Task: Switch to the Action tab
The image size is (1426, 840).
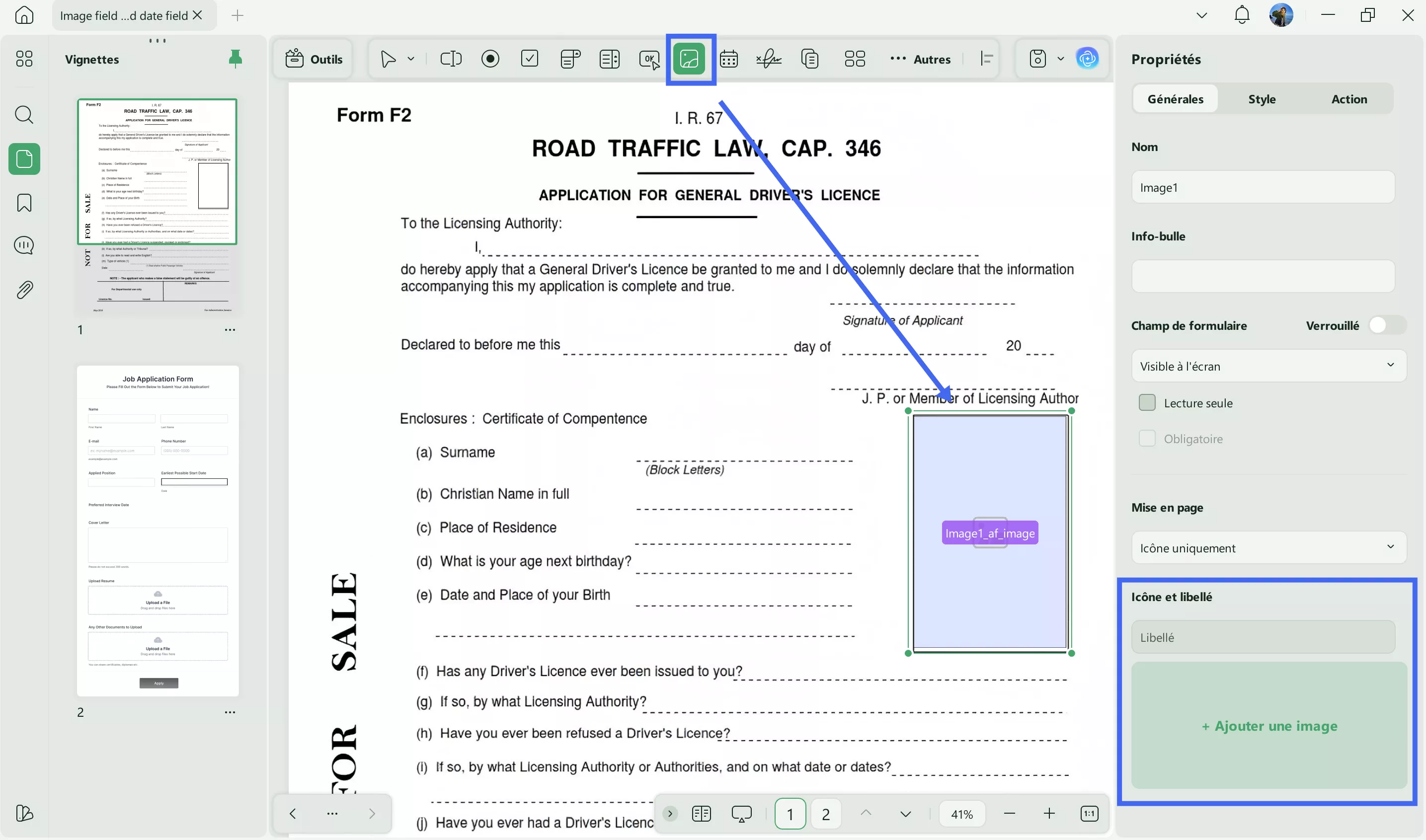Action: (1349, 99)
